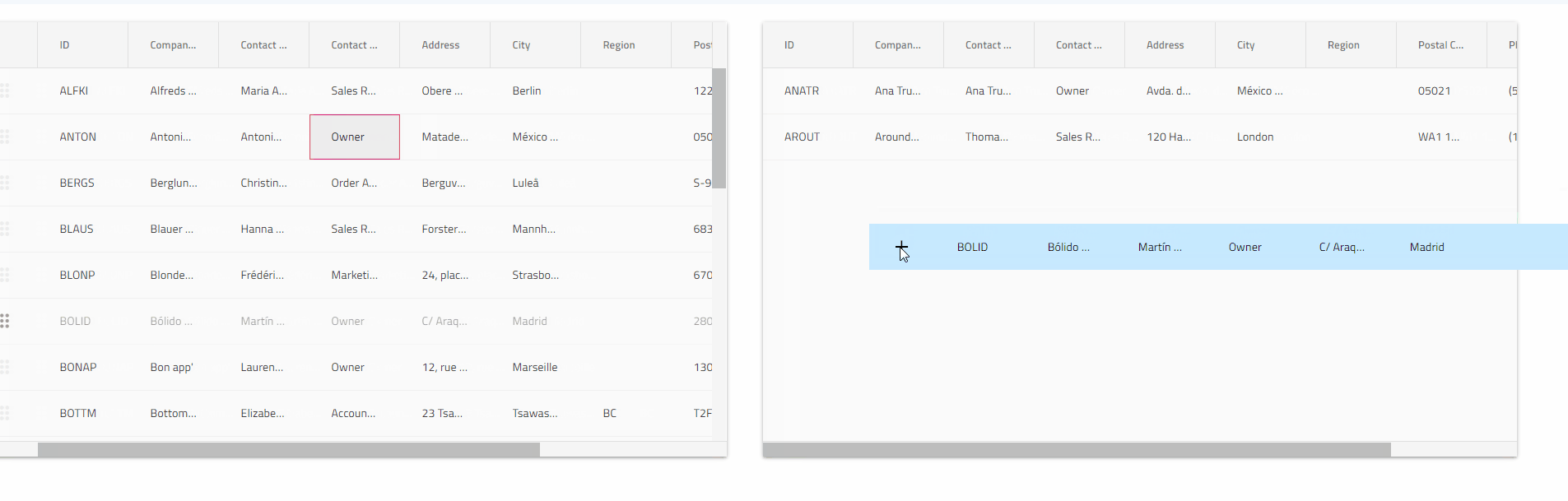Click the left grid's vertical scrollbar thumb
Screen dimensions: 1568x501
point(719,128)
